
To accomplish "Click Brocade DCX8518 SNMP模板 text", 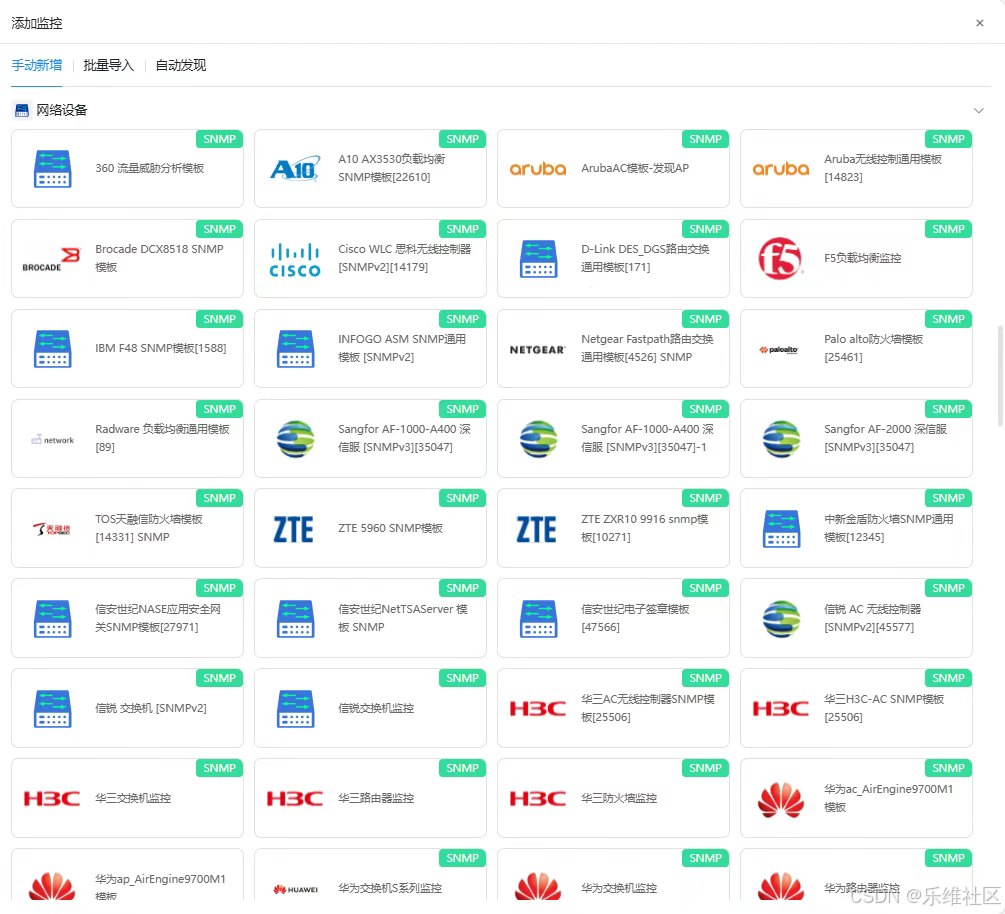I will tap(160, 258).
